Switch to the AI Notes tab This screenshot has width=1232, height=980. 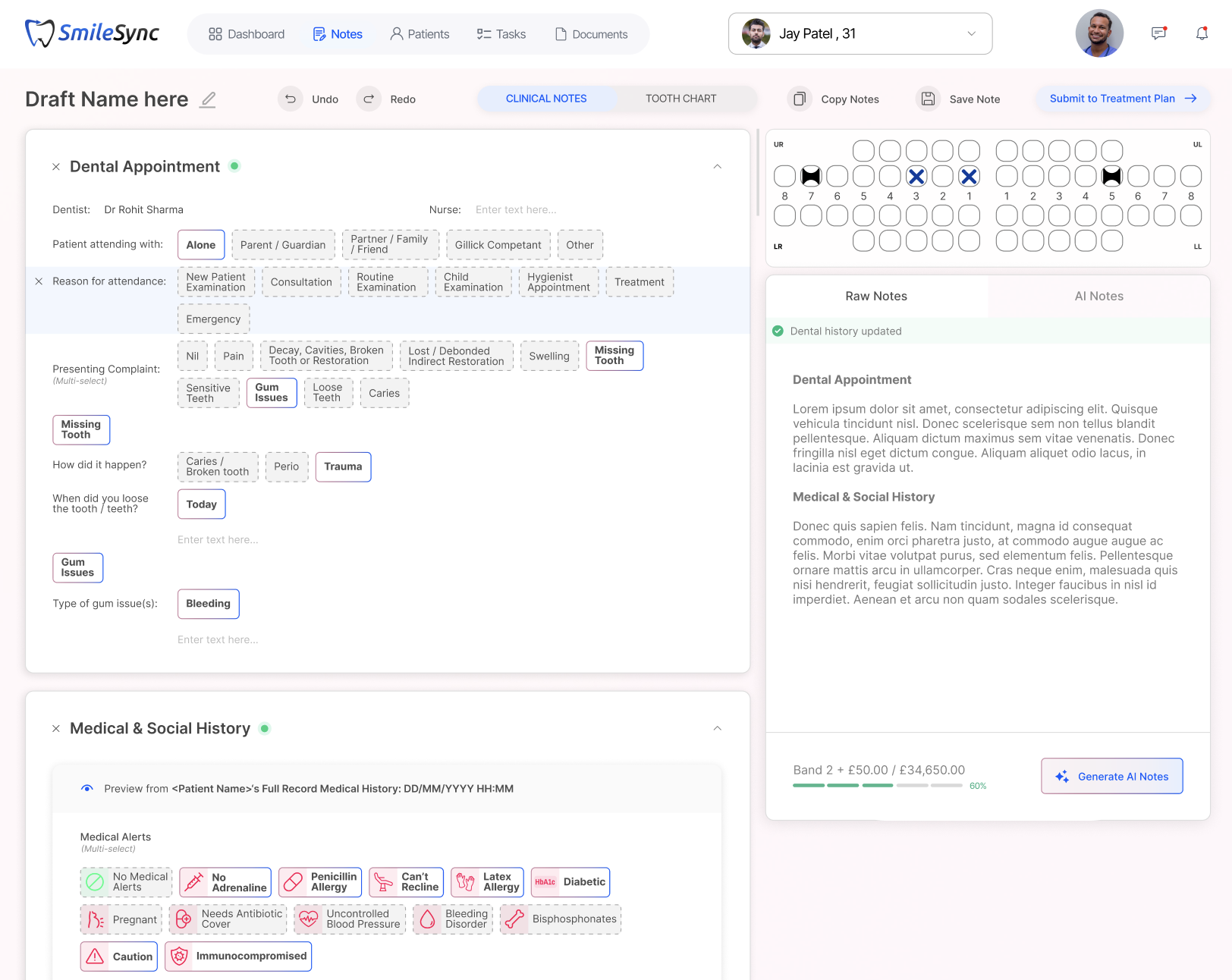click(1098, 297)
